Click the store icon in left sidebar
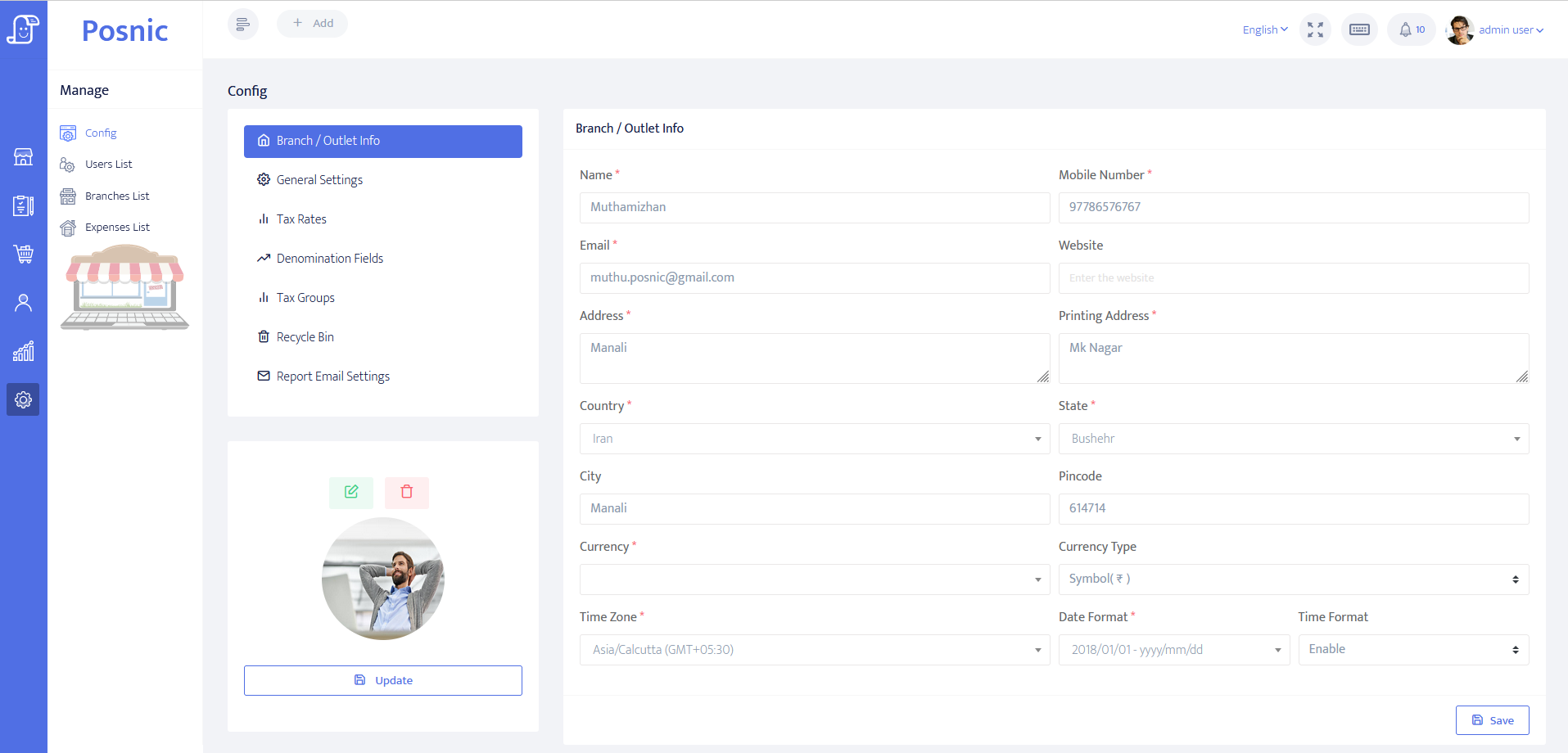The height and width of the screenshot is (753, 1568). [x=23, y=157]
